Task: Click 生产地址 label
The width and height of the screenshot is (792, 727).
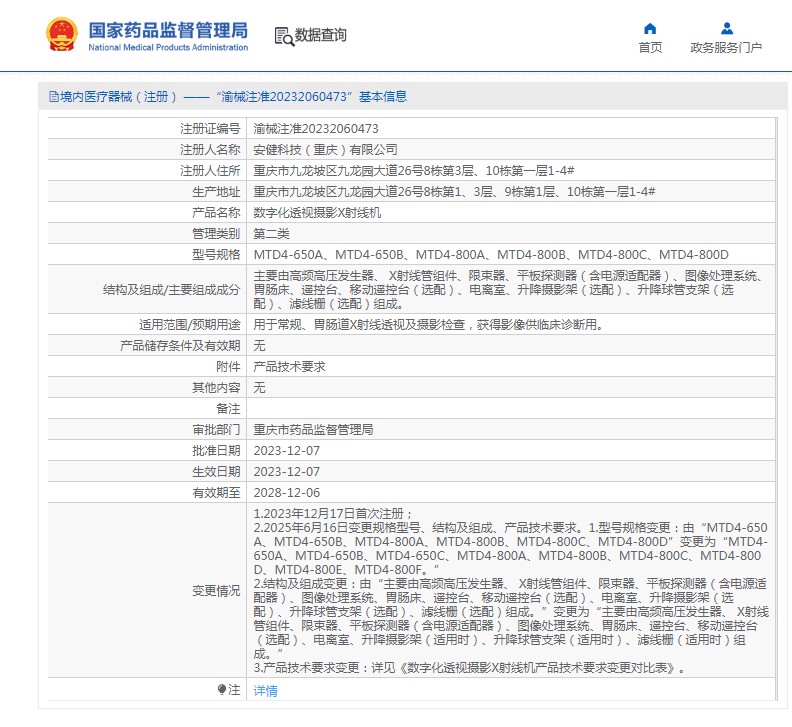Action: coord(216,192)
